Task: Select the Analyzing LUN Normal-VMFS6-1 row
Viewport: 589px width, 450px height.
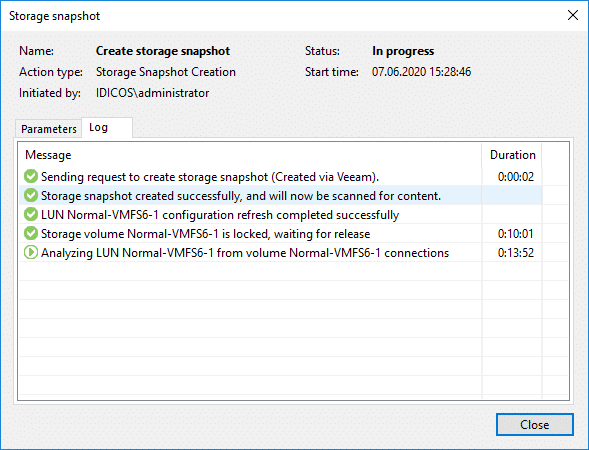Action: [x=280, y=252]
